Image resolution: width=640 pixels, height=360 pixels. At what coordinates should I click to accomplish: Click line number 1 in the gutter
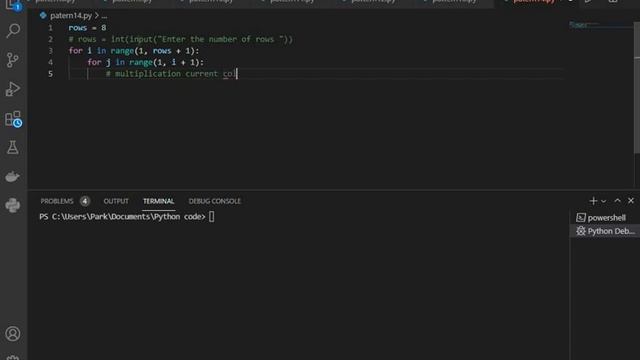50,28
